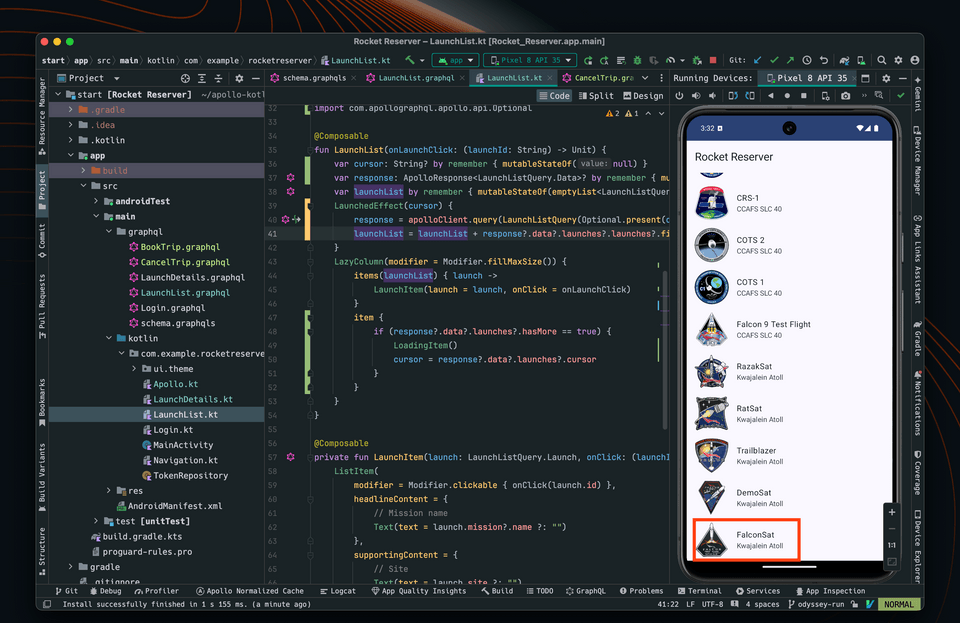
Task: Click the Expand All icon in Project panel
Action: pos(202,78)
